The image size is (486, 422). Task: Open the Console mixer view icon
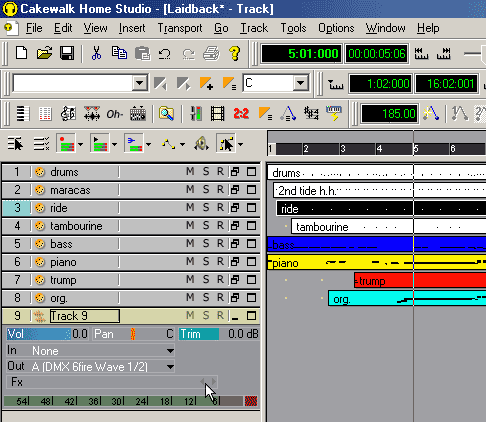196,114
